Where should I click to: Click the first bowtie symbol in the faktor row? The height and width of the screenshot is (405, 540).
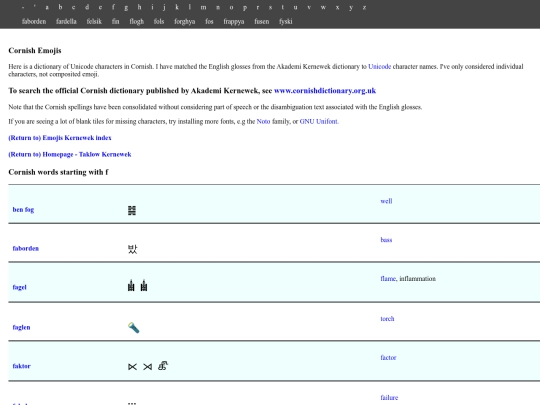(x=132, y=367)
